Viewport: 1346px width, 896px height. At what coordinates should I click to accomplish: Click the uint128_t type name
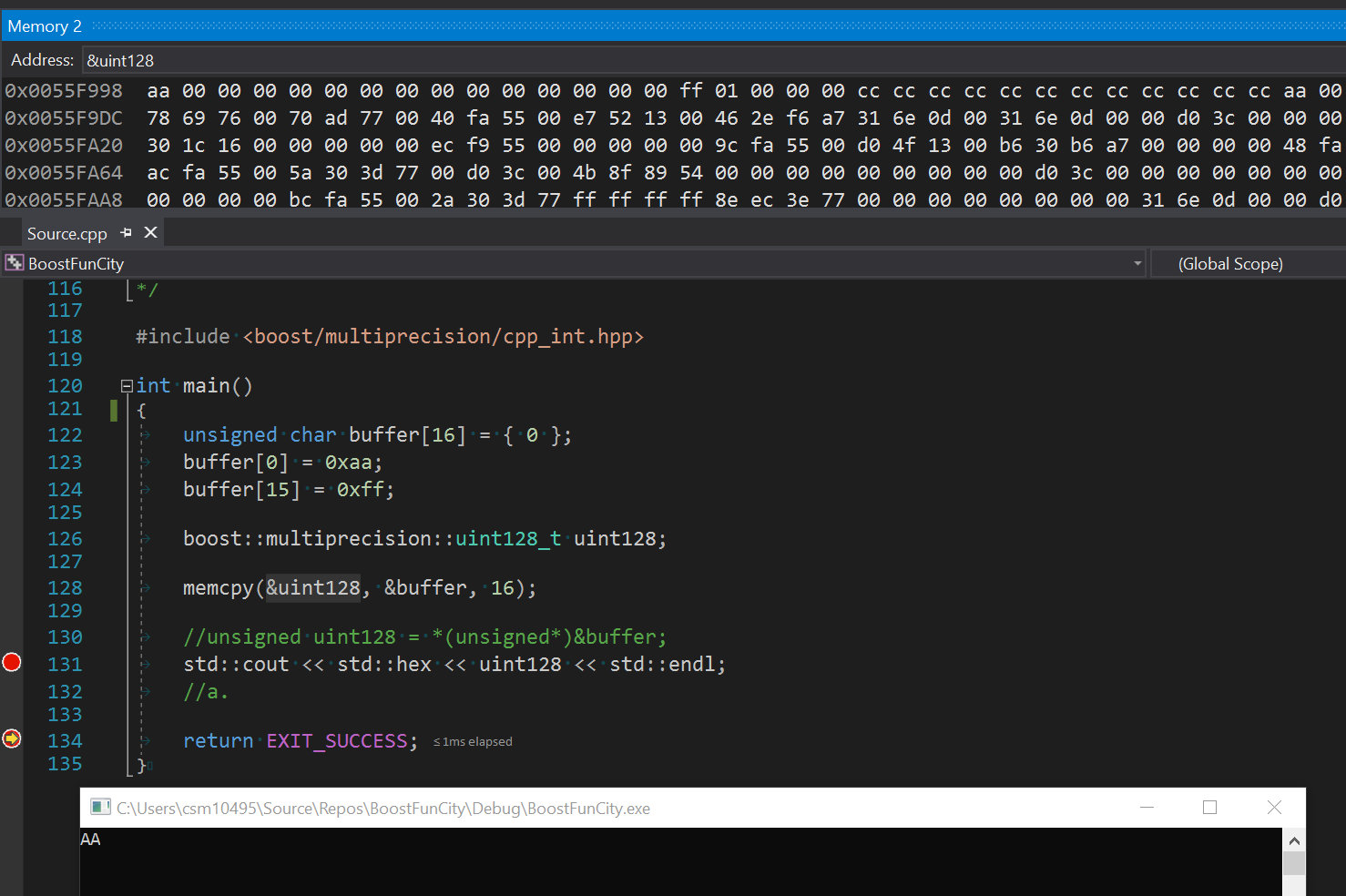[x=508, y=539]
